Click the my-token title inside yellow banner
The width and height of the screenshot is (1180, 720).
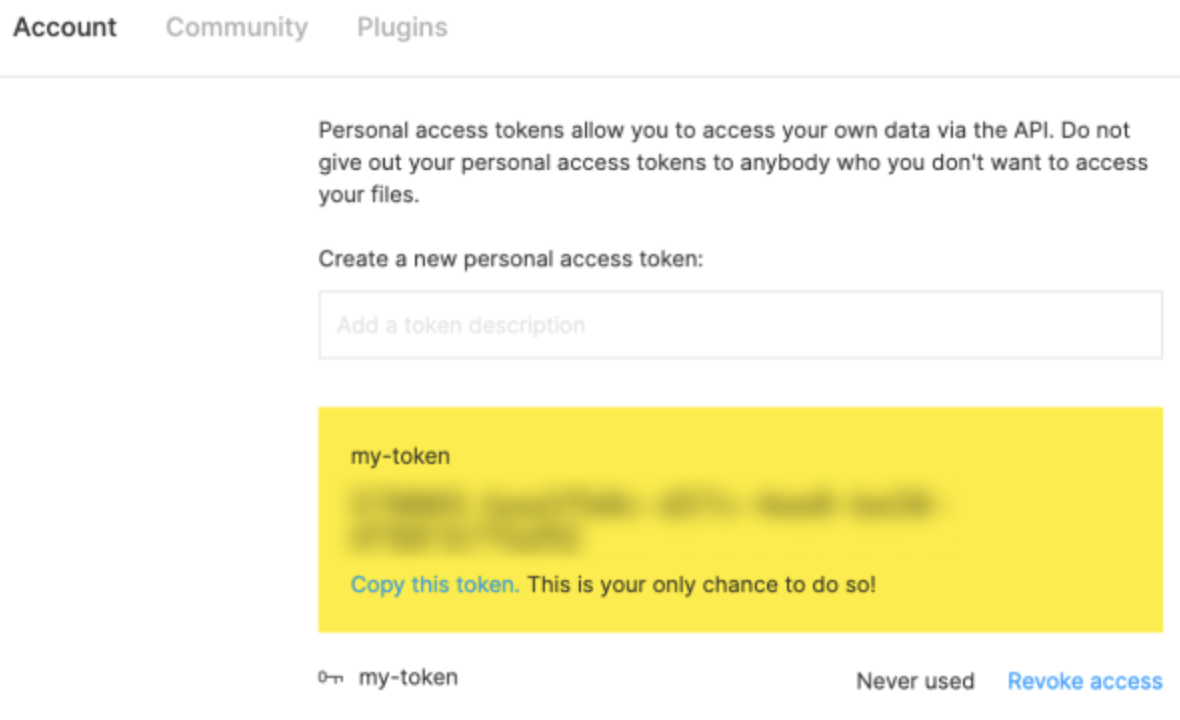click(x=400, y=456)
